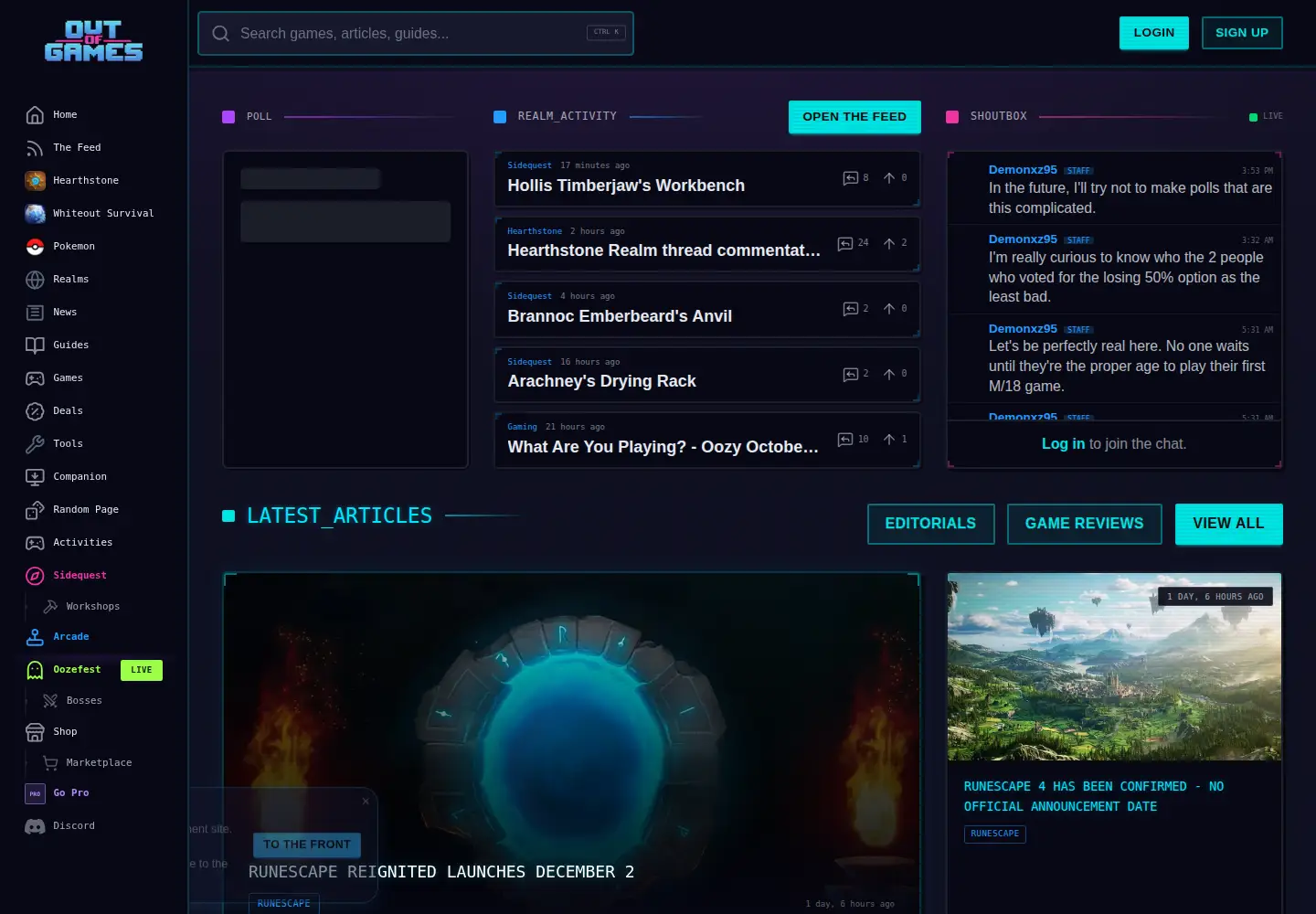Click the RUNESCAPE tag under RuneScape 4 article

pyautogui.click(x=994, y=834)
